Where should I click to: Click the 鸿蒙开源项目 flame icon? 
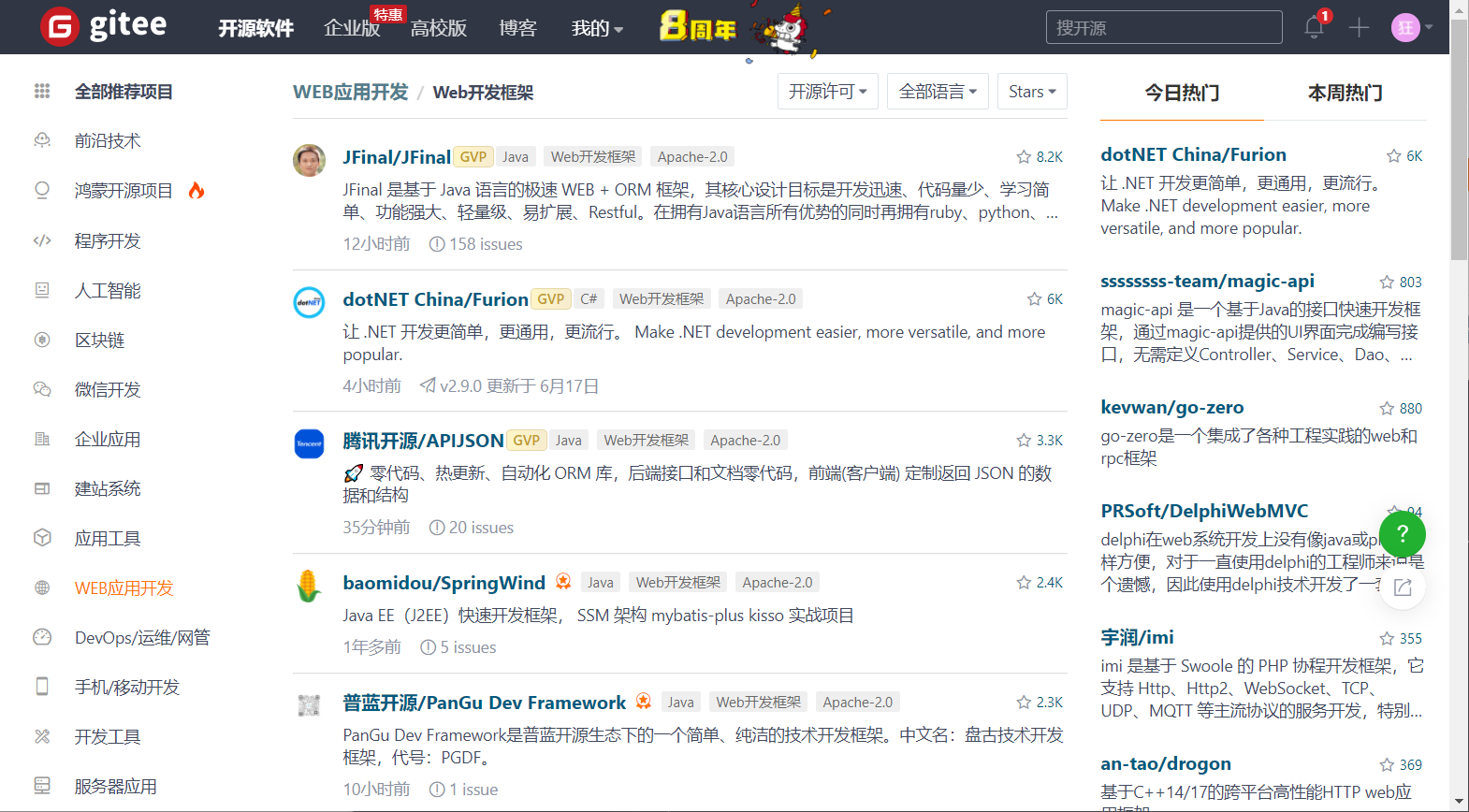(x=196, y=190)
